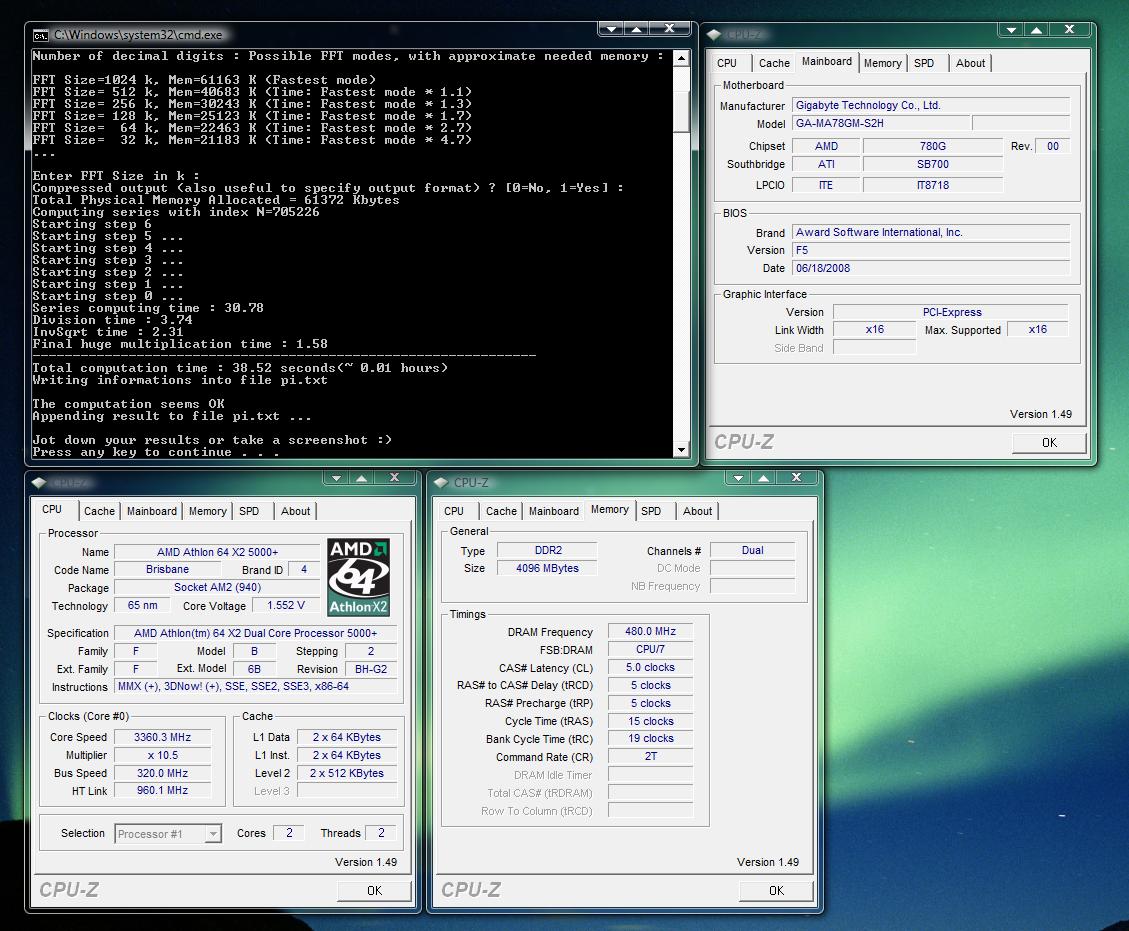
Task: Click Channels value Dual
Action: coord(752,550)
